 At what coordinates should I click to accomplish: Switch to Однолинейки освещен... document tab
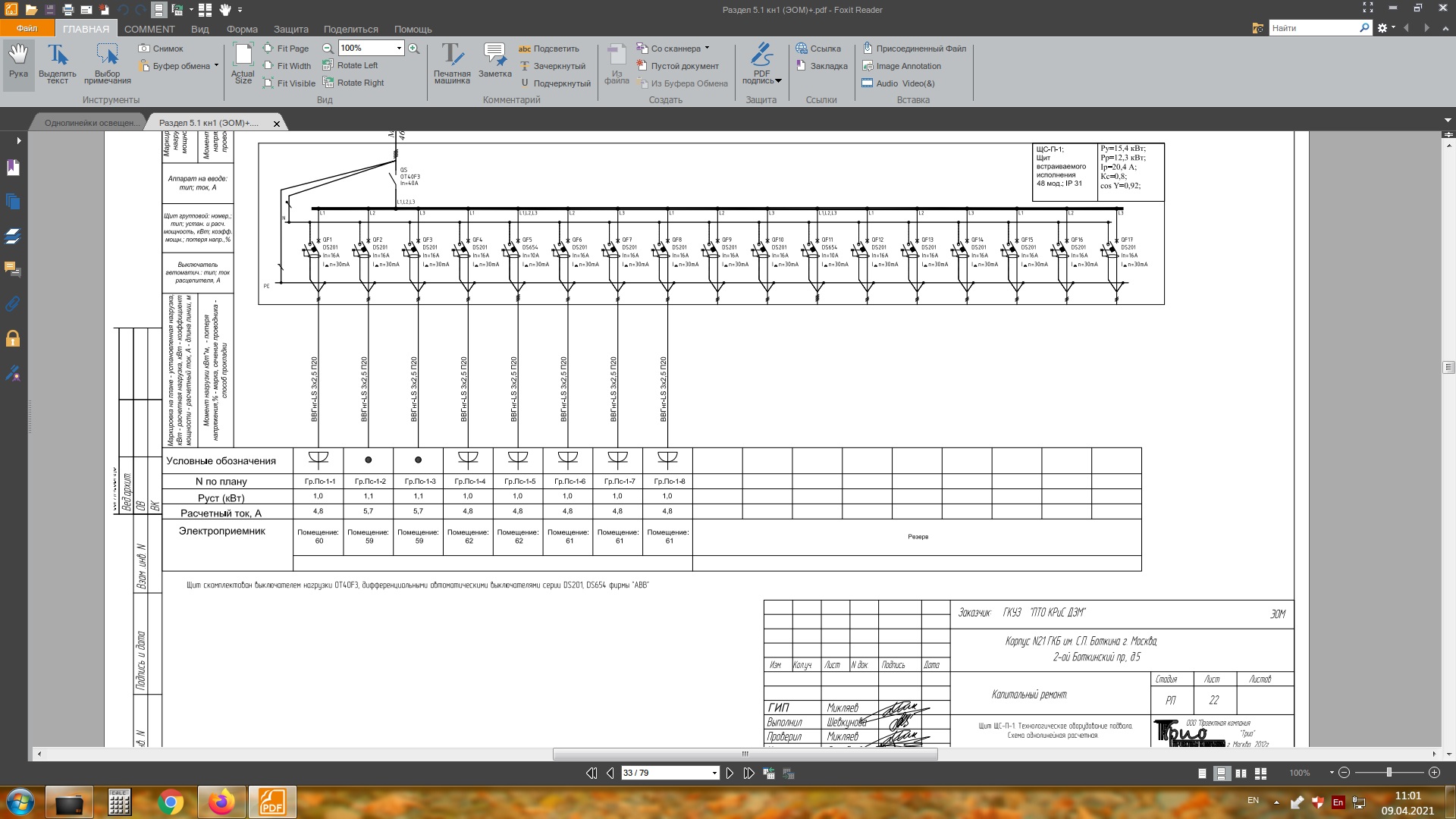pos(91,123)
